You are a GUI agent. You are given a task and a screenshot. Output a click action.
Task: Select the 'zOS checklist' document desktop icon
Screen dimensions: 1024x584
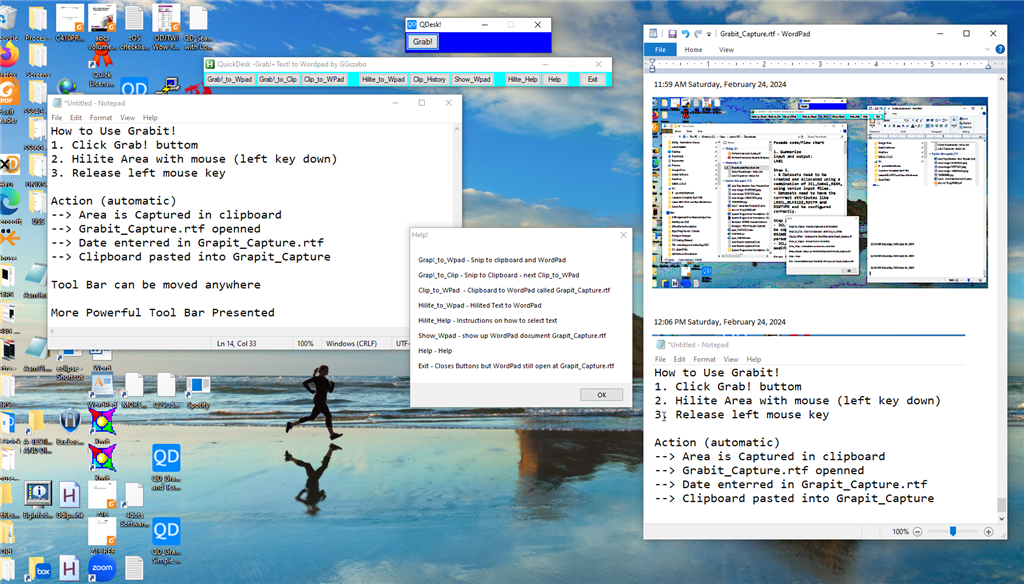click(x=135, y=28)
